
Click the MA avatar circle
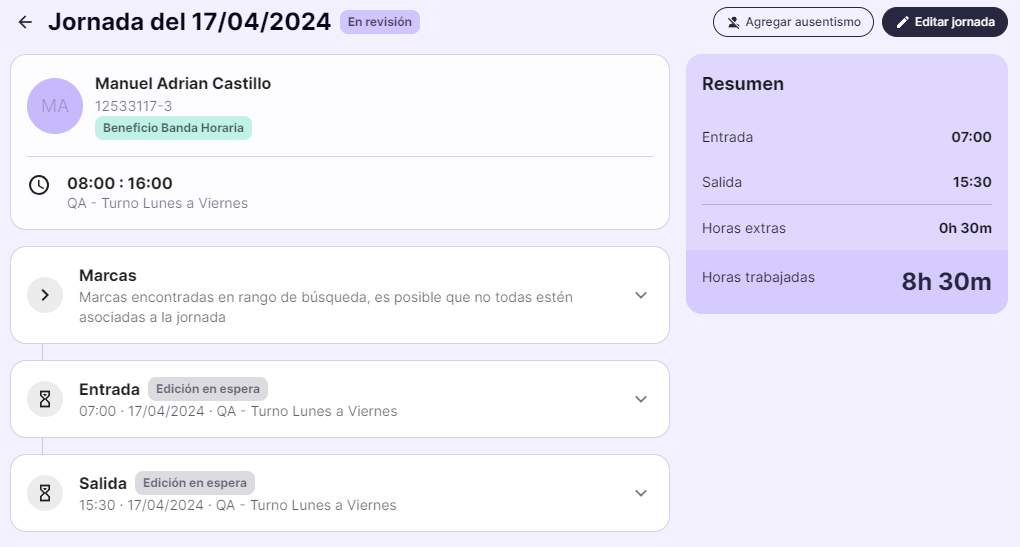click(55, 106)
